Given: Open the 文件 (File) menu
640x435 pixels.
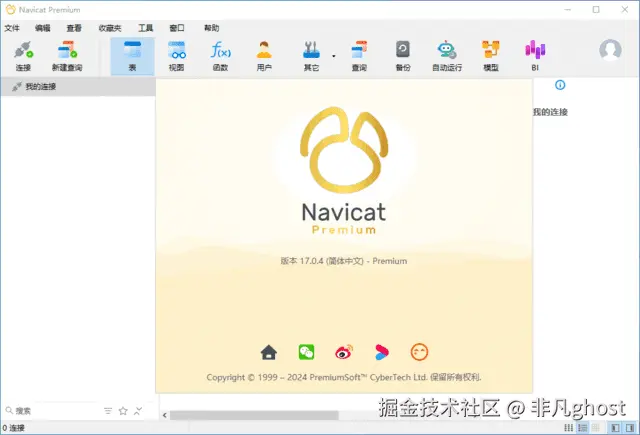Looking at the screenshot, I should (12, 28).
